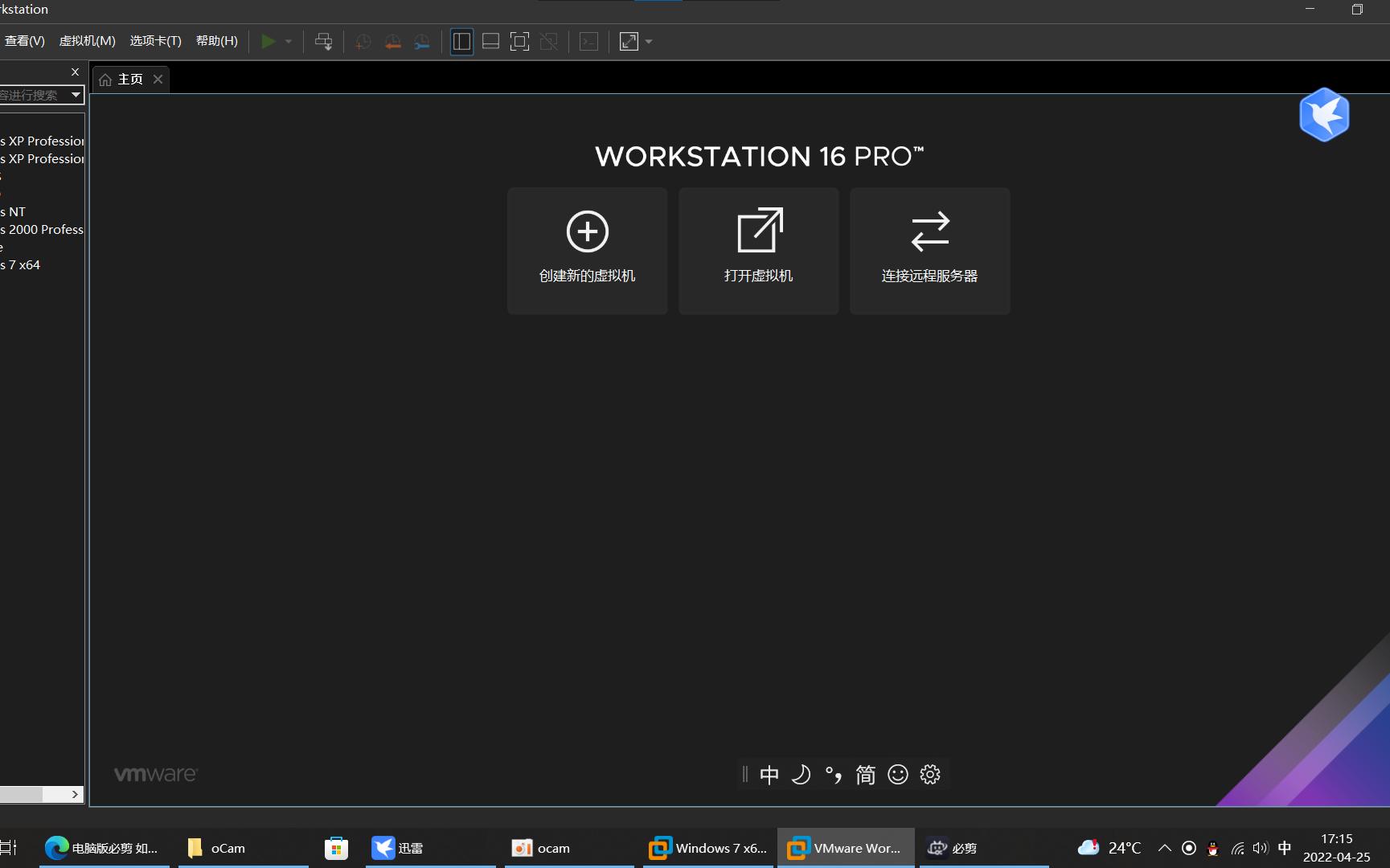1390x868 pixels.
Task: Click the stretch guest display icon
Action: pyautogui.click(x=629, y=42)
